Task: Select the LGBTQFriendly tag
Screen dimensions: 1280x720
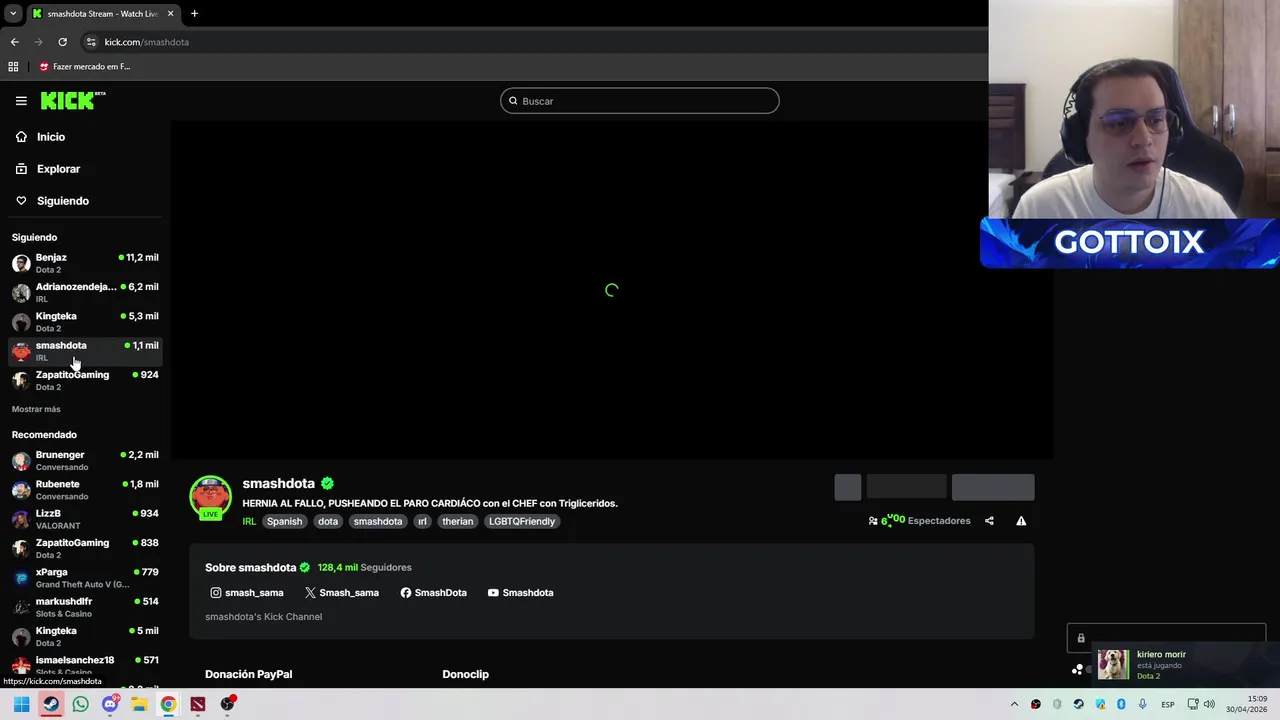Action: pos(522,521)
